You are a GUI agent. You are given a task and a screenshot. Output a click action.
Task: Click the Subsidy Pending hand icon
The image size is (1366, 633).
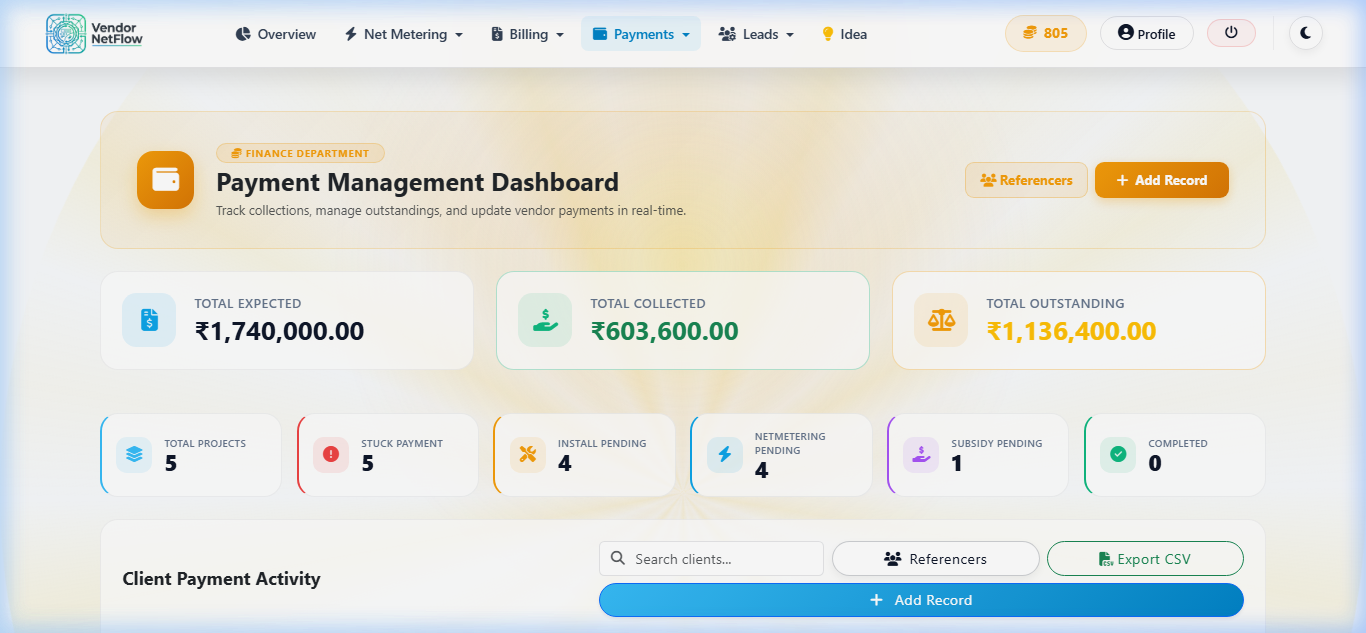921,454
